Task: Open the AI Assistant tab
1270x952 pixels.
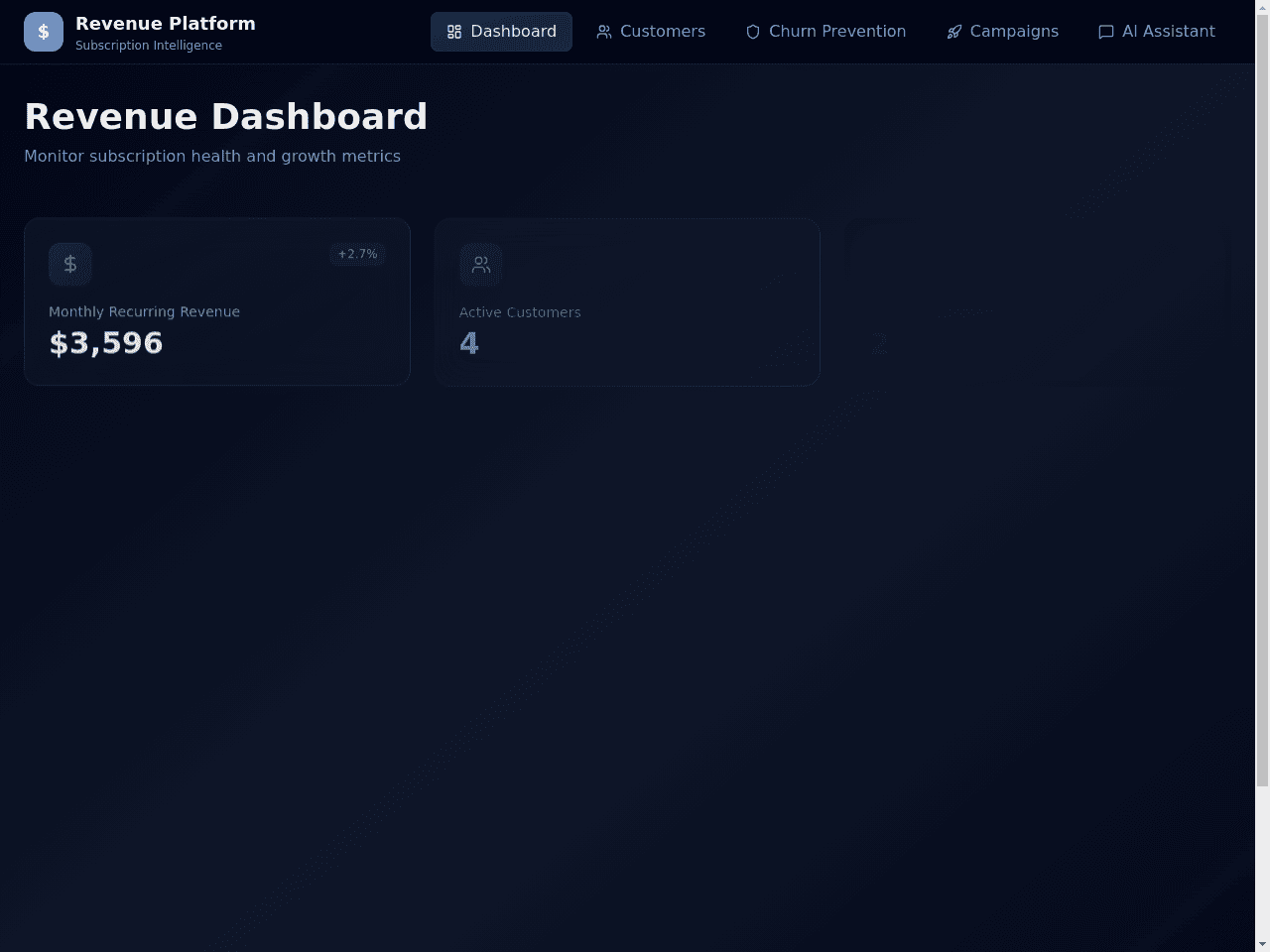Action: point(1157,32)
